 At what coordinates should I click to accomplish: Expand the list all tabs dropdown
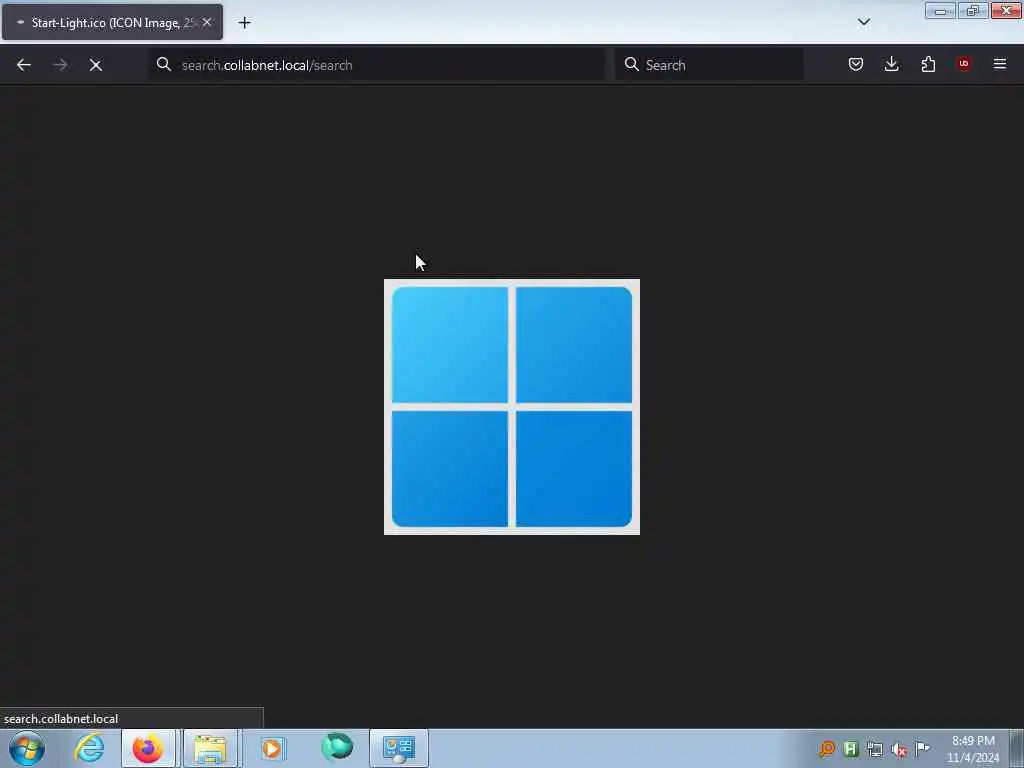coord(864,22)
